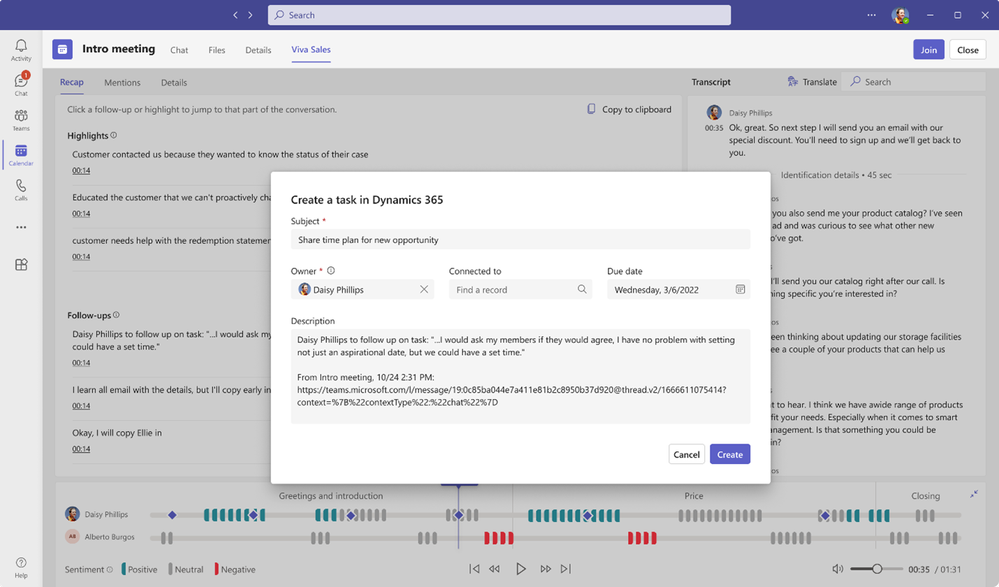Screen dimensions: 999x587
Task: Select the Recap tab
Action: coord(71,82)
